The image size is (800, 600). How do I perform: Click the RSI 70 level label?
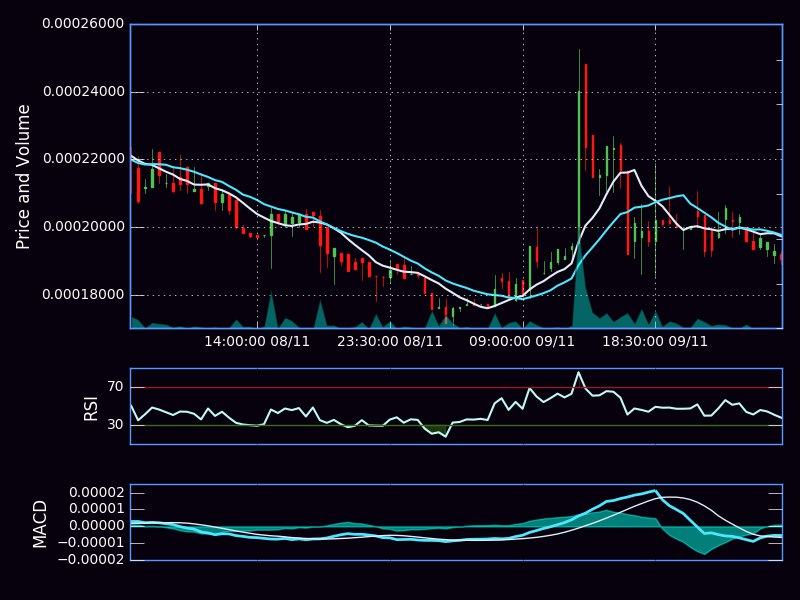coord(116,387)
